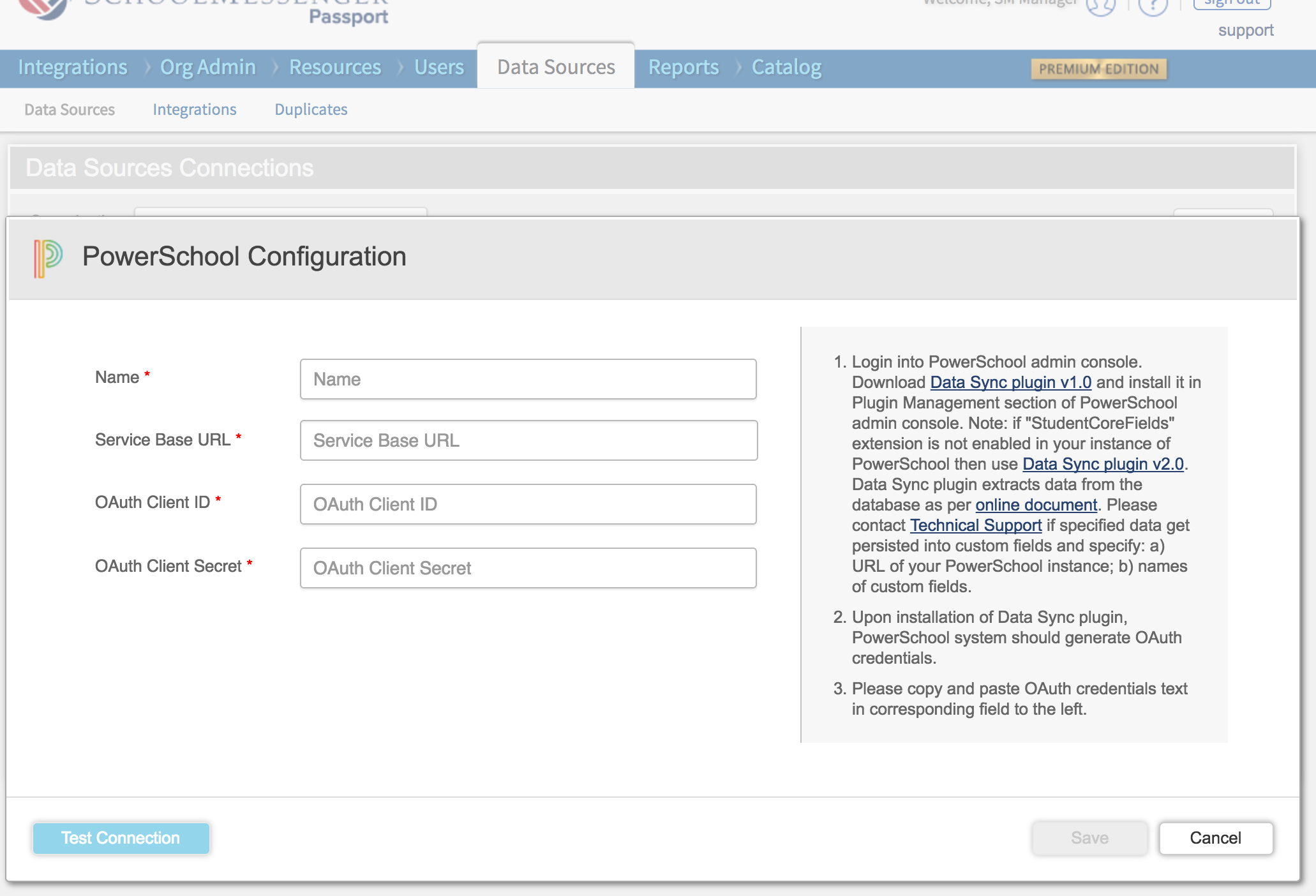
Task: Open the Catalog tab
Action: [786, 68]
